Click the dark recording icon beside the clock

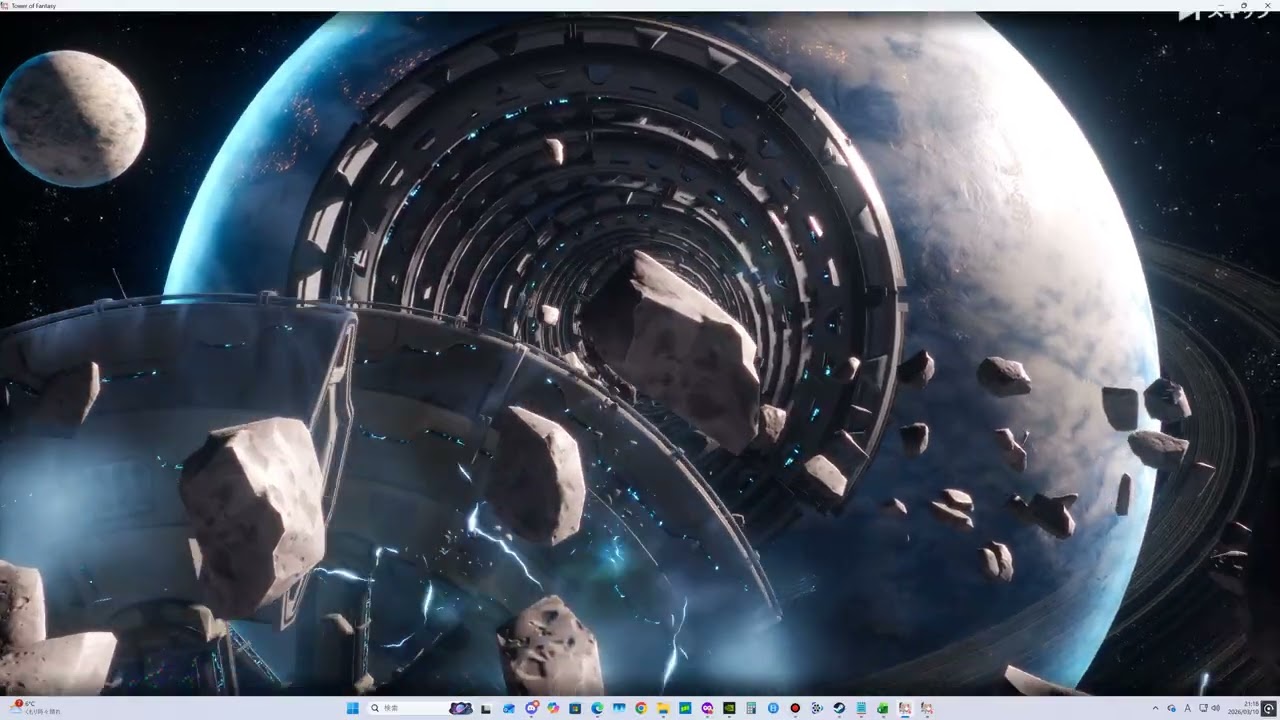click(1269, 708)
